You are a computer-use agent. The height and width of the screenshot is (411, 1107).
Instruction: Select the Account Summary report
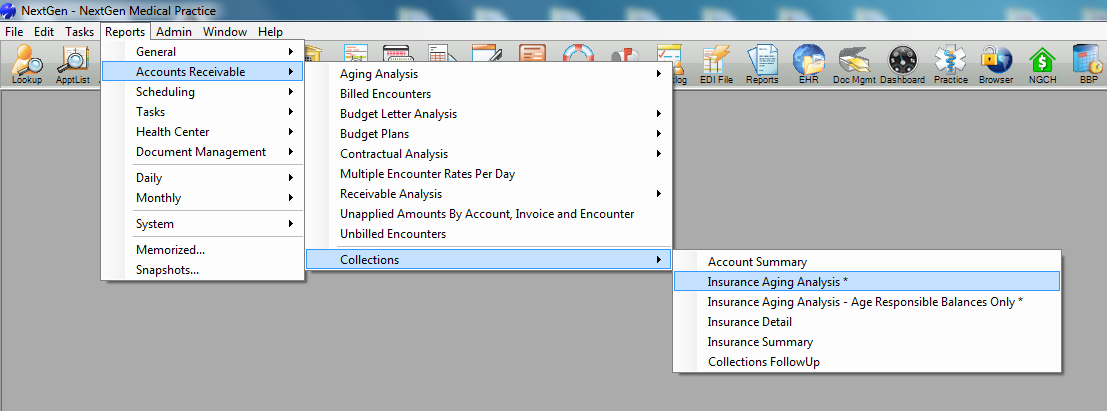(867, 262)
